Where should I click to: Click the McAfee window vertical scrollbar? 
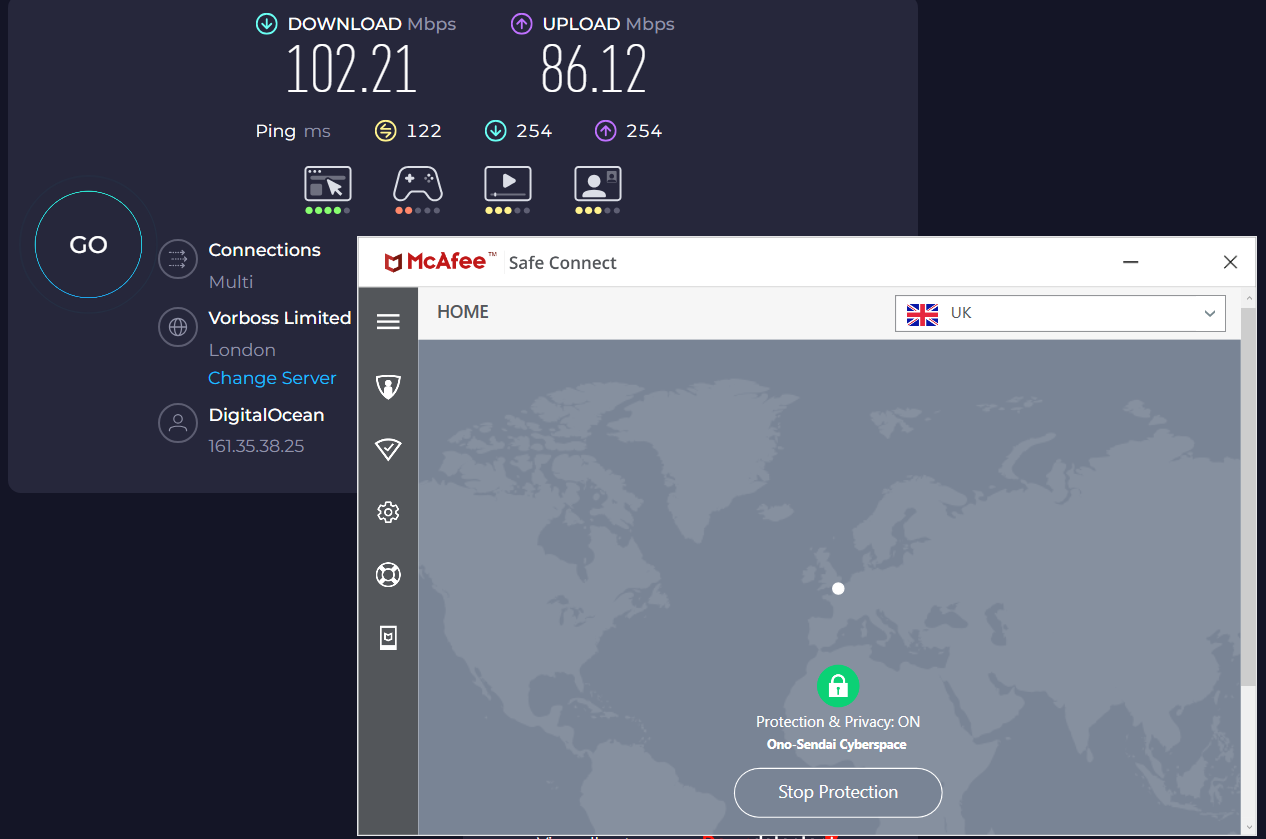(x=1248, y=498)
